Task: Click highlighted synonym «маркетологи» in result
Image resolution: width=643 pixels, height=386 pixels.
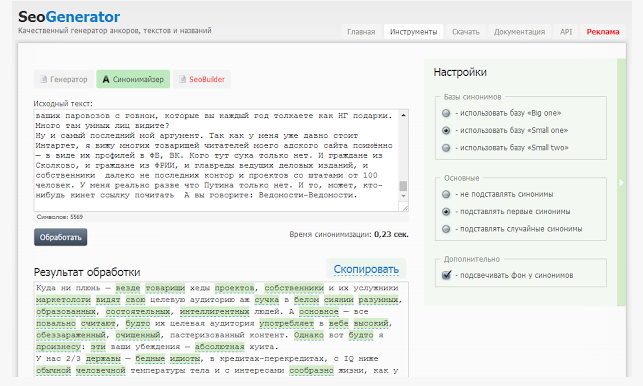Action: pyautogui.click(x=63, y=300)
